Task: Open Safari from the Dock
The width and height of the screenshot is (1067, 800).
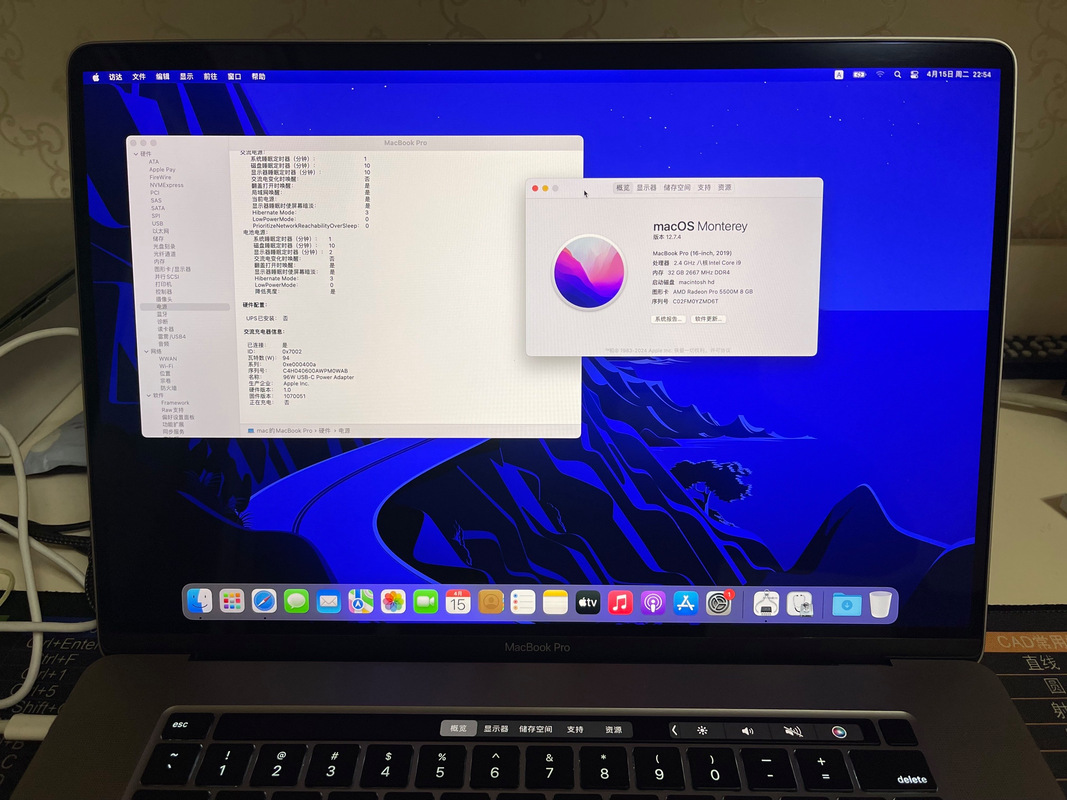Action: tap(264, 601)
